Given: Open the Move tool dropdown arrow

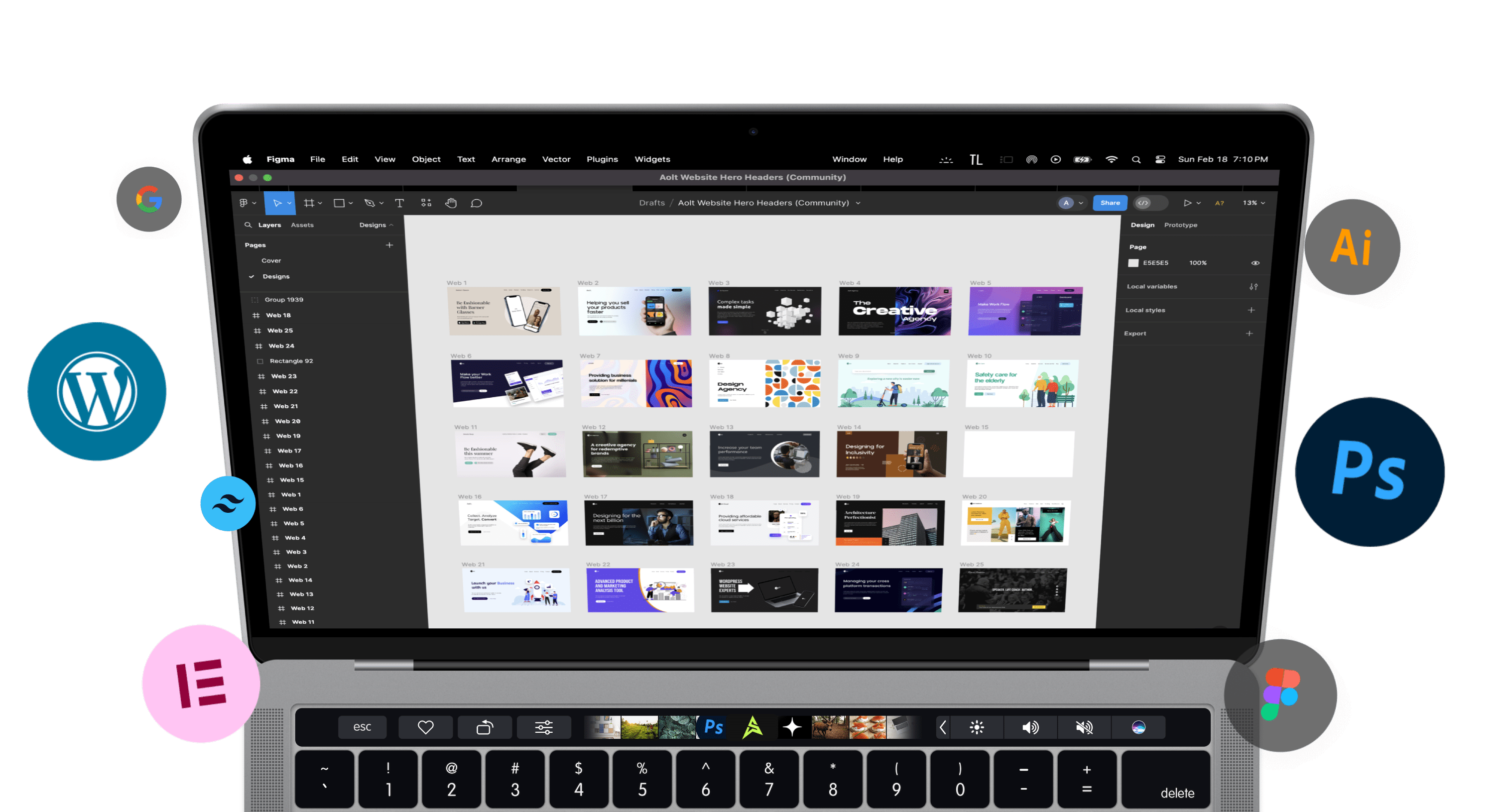Looking at the screenshot, I should point(289,203).
